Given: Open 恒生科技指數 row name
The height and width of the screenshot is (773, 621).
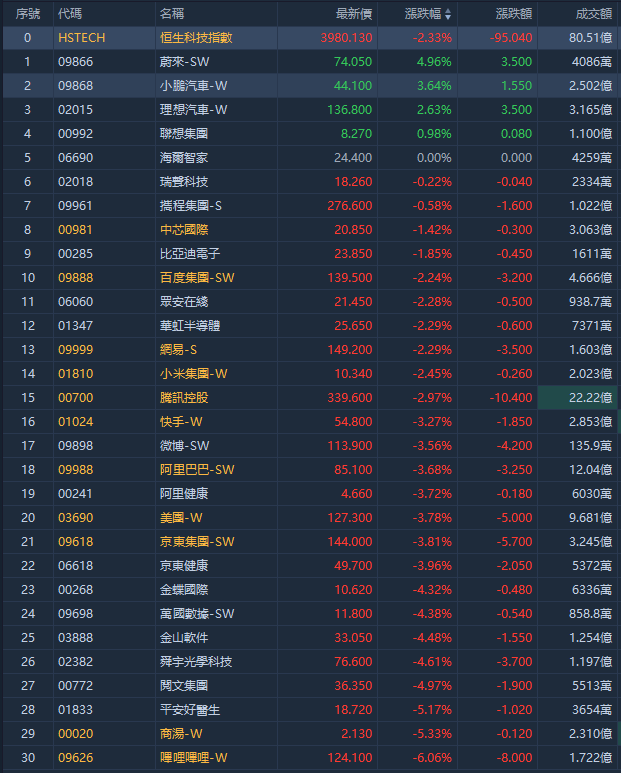Looking at the screenshot, I should coord(196,38).
